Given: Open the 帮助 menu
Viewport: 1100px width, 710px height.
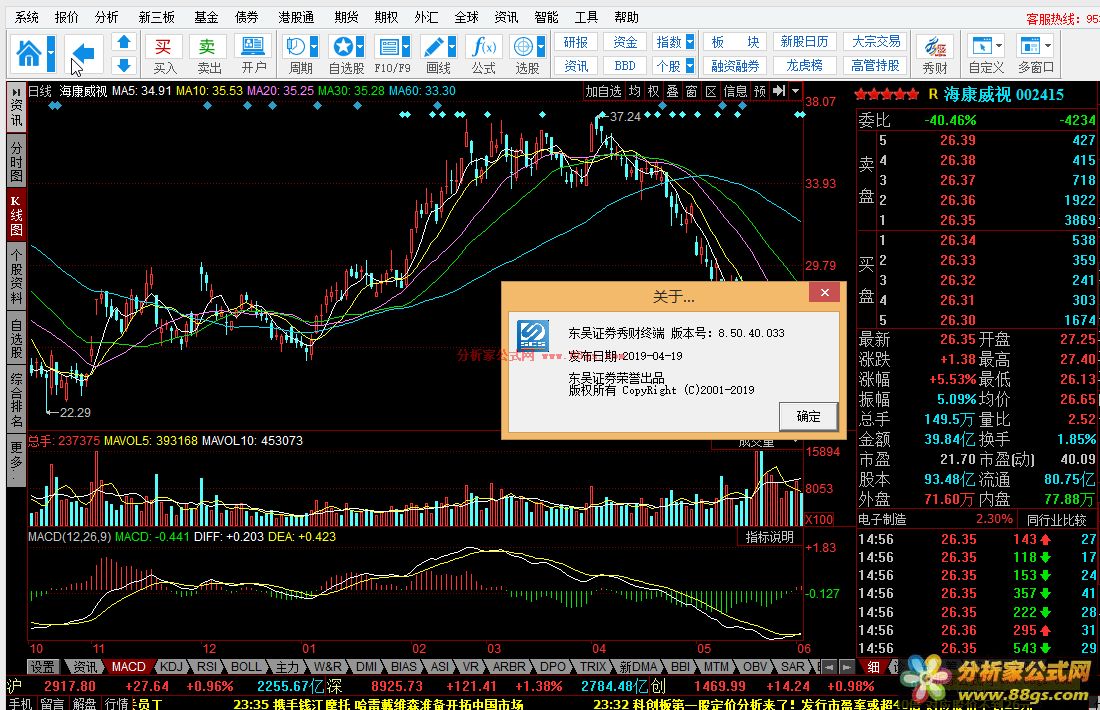Looking at the screenshot, I should [x=626, y=17].
